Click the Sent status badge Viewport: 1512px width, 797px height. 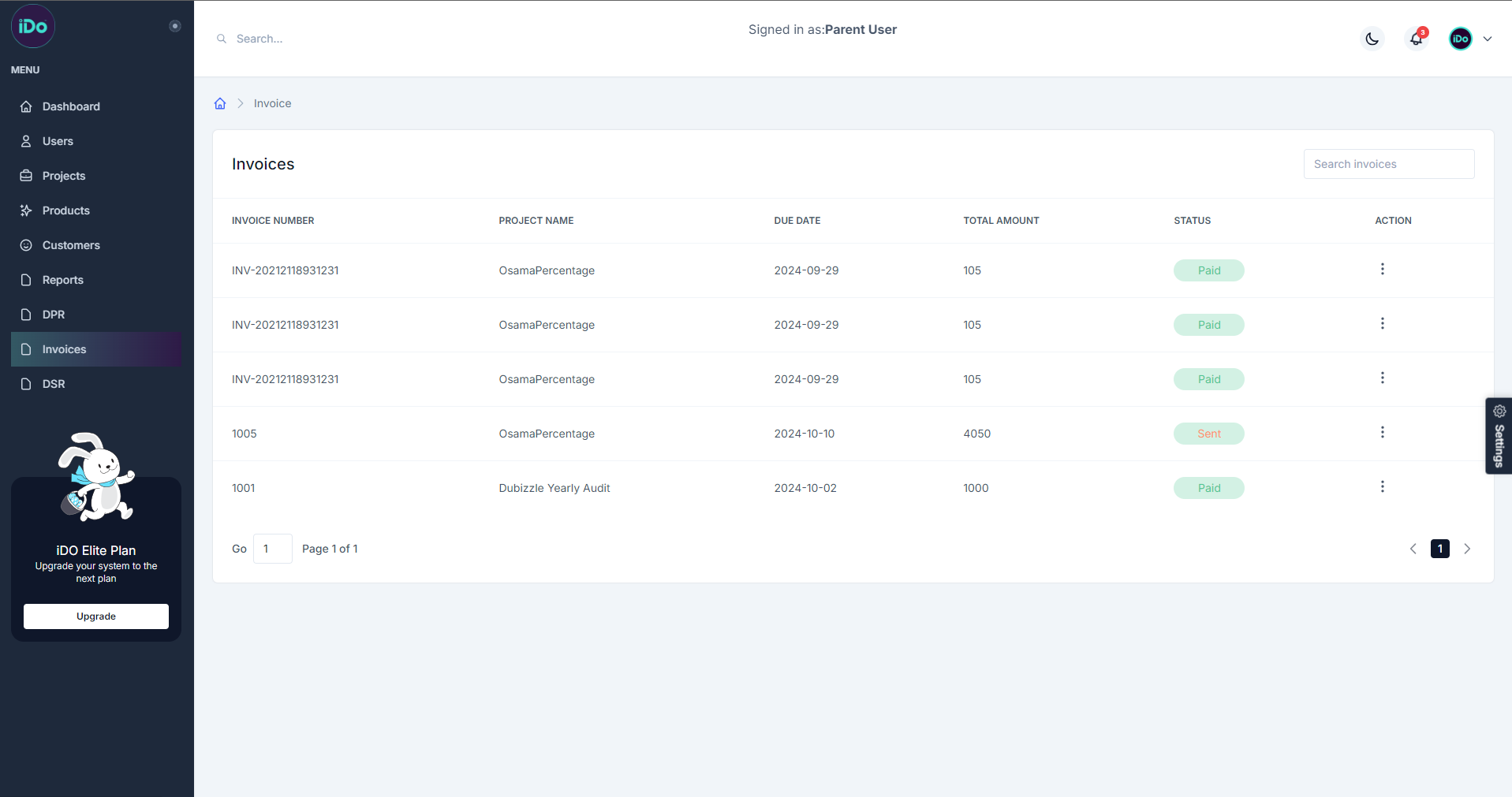[x=1208, y=434]
